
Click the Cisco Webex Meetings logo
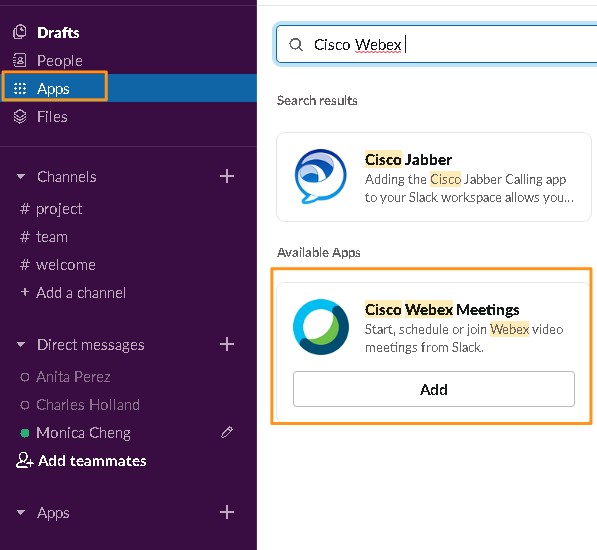tap(321, 327)
